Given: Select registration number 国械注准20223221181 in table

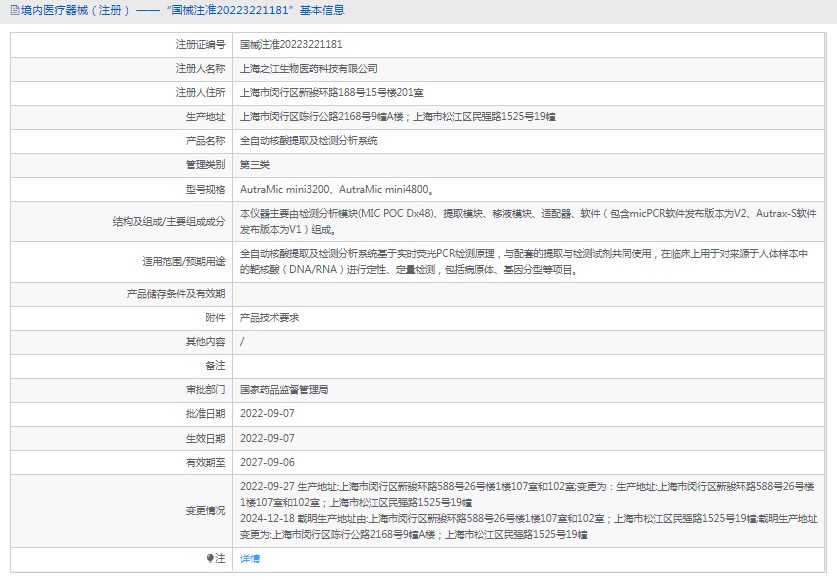Looking at the screenshot, I should point(291,45).
